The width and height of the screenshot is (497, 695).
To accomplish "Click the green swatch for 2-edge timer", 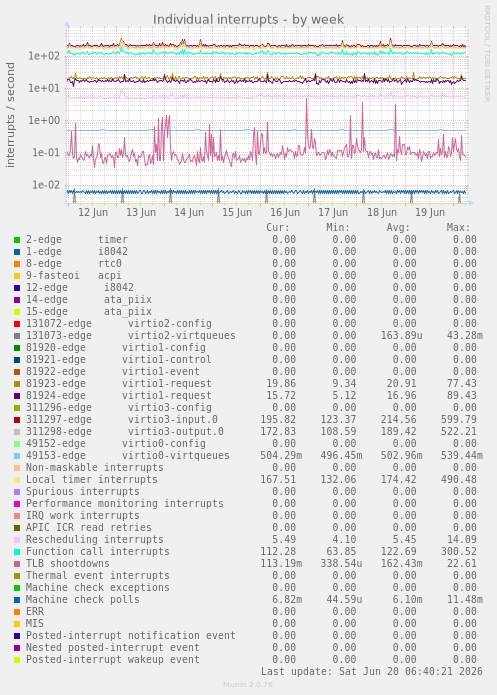I will point(17,240).
